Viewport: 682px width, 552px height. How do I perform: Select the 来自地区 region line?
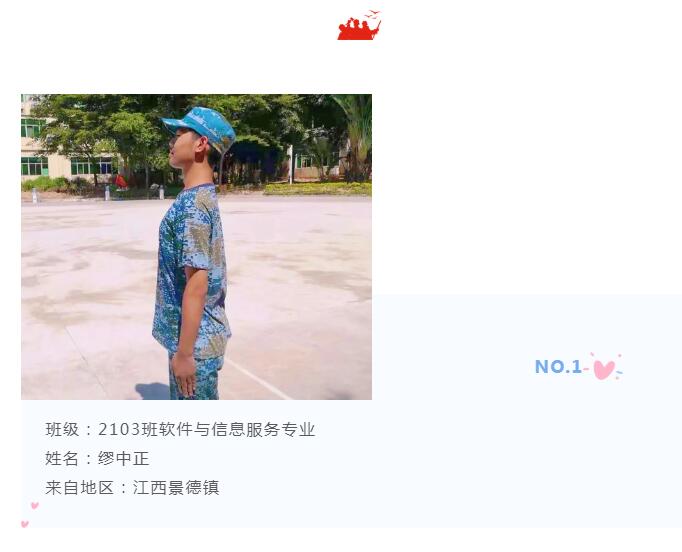point(132,488)
